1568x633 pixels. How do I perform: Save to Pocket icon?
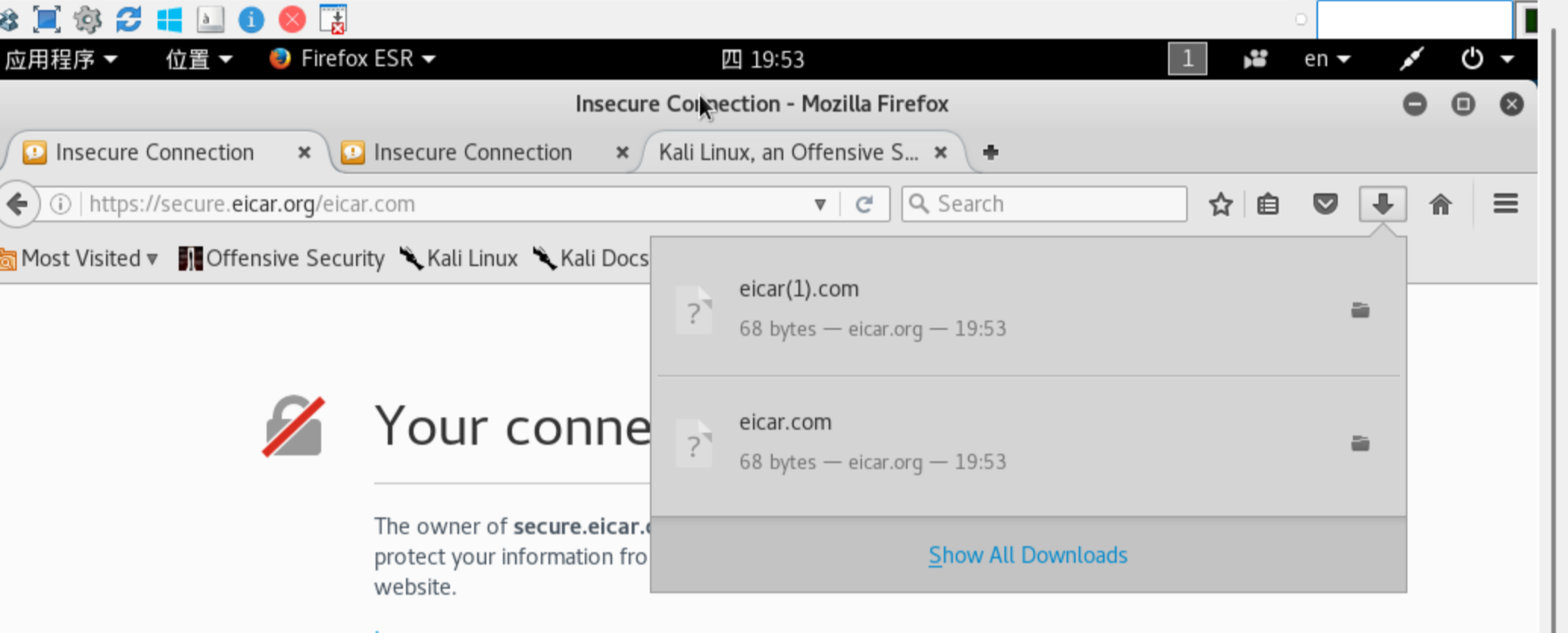[1326, 204]
